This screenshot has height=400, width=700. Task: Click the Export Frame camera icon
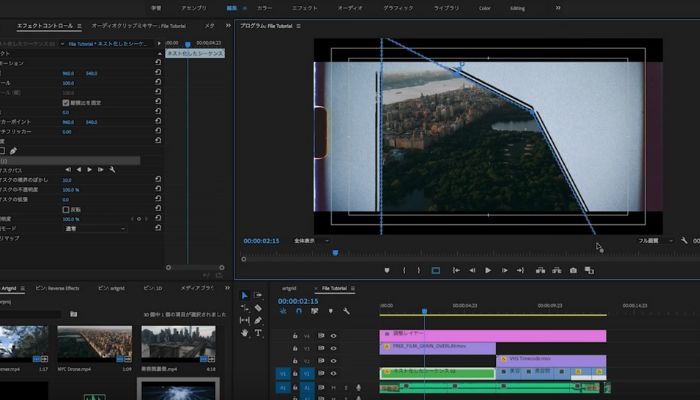573,270
